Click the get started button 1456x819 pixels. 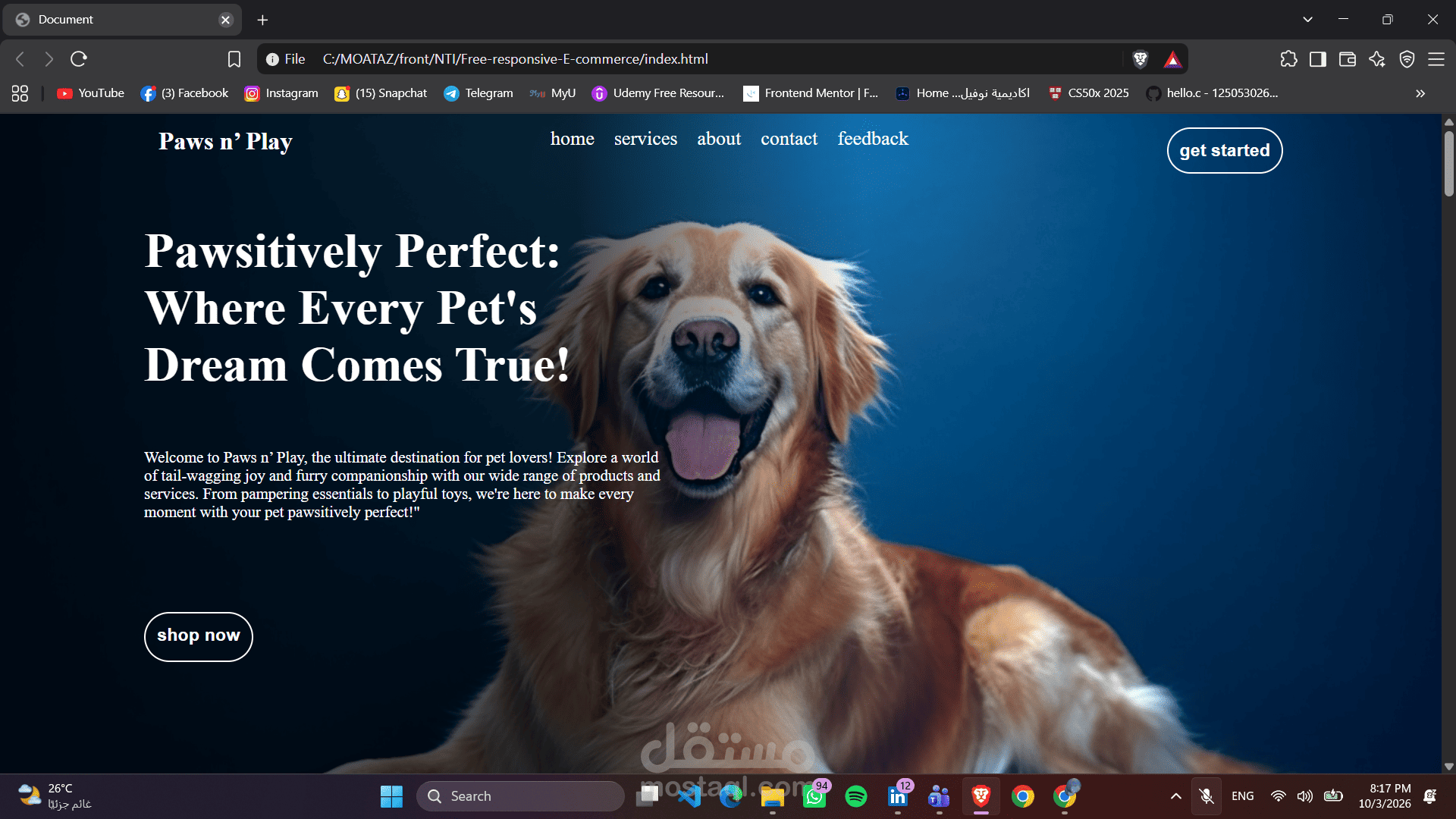(x=1225, y=150)
